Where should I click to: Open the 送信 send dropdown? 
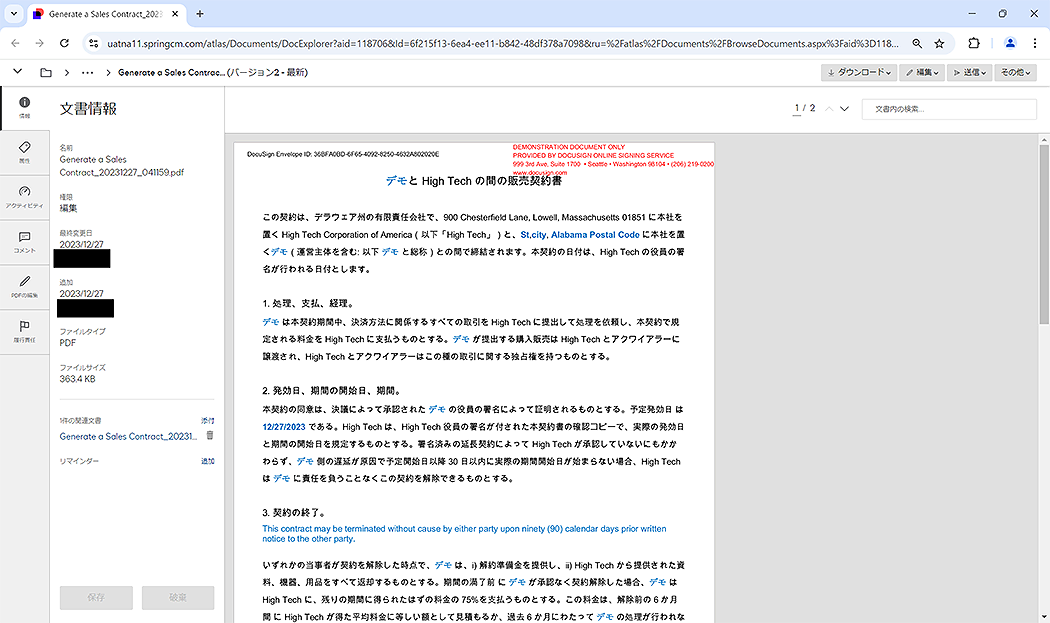970,72
